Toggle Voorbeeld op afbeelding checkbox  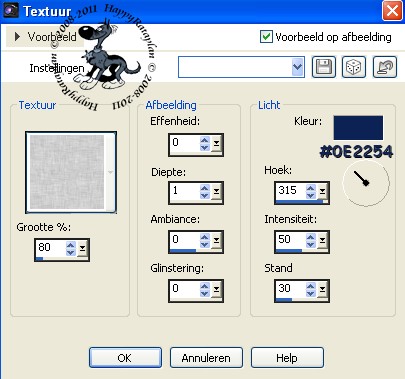coord(266,37)
